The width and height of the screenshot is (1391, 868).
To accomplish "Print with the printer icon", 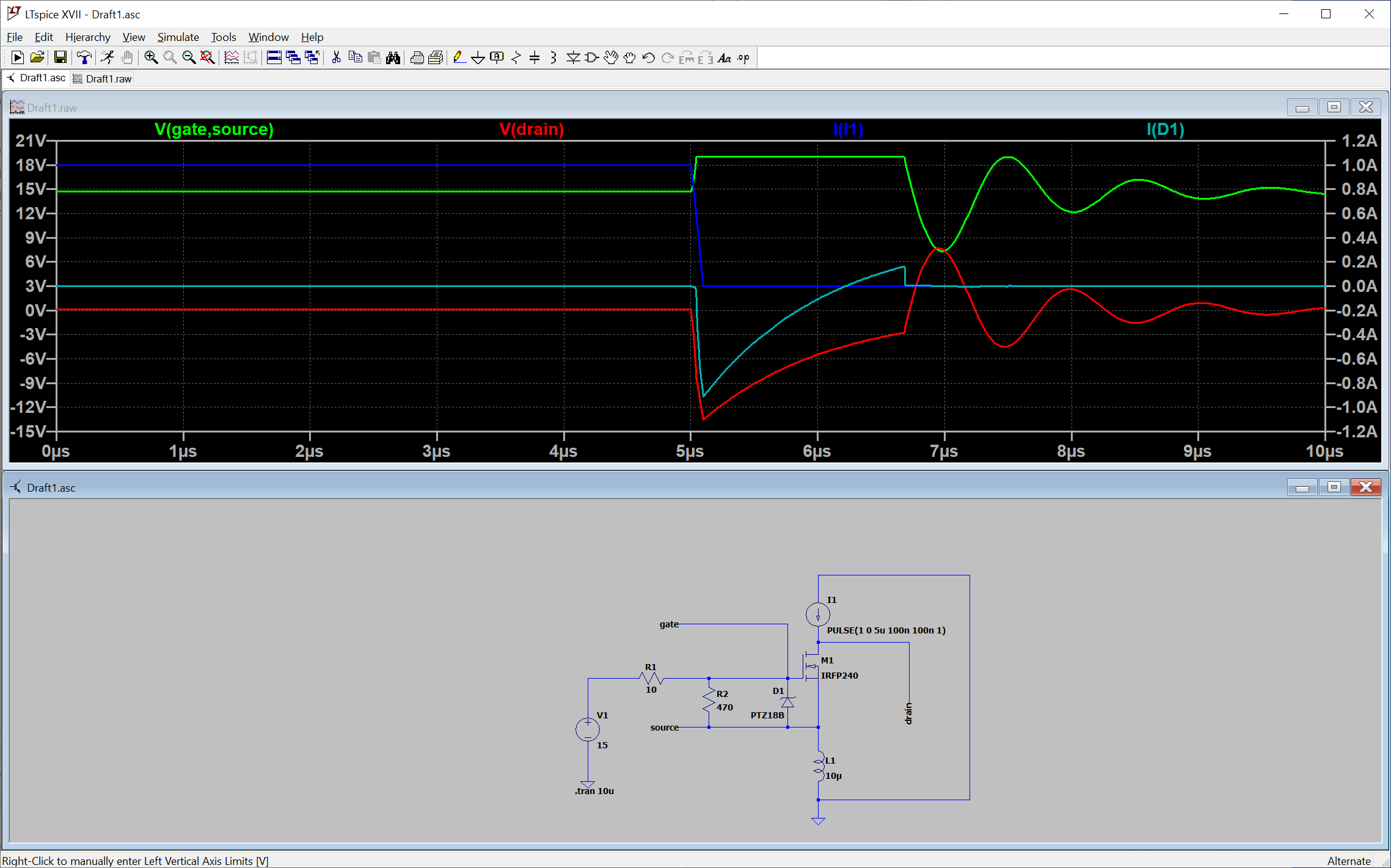I will pyautogui.click(x=417, y=57).
